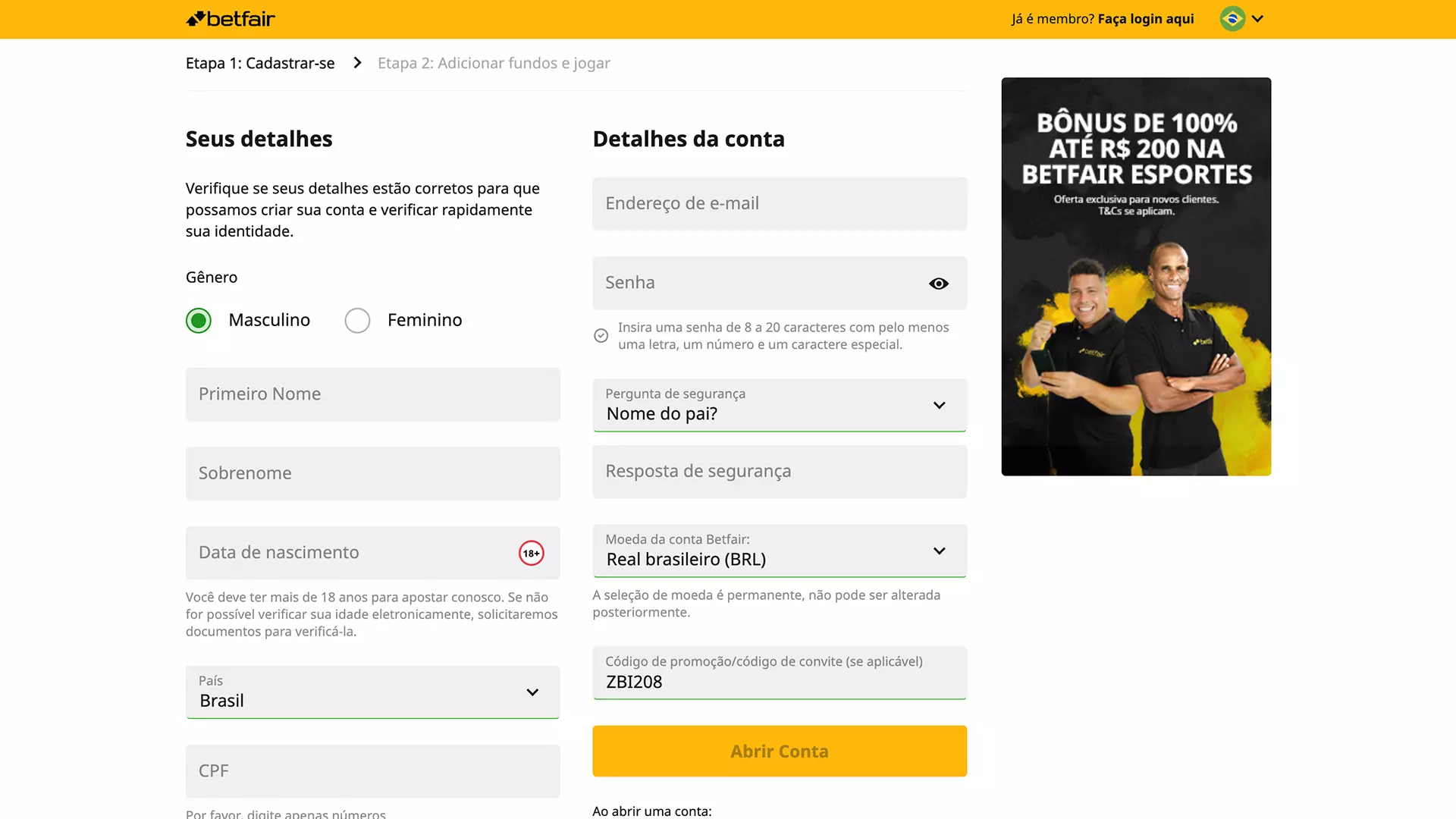The width and height of the screenshot is (1456, 819).
Task: Click the Betfair logo
Action: click(x=231, y=19)
